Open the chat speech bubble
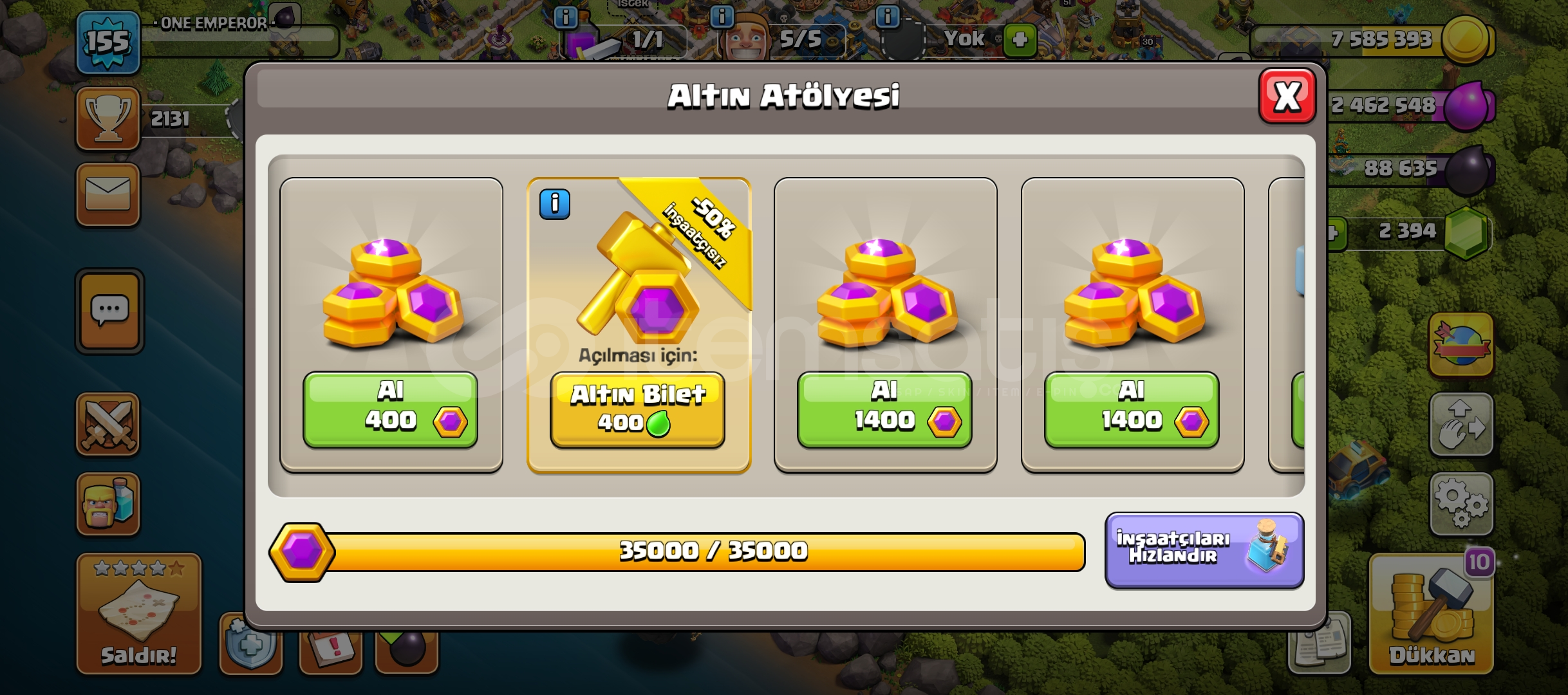Image resolution: width=1568 pixels, height=695 pixels. 109,311
